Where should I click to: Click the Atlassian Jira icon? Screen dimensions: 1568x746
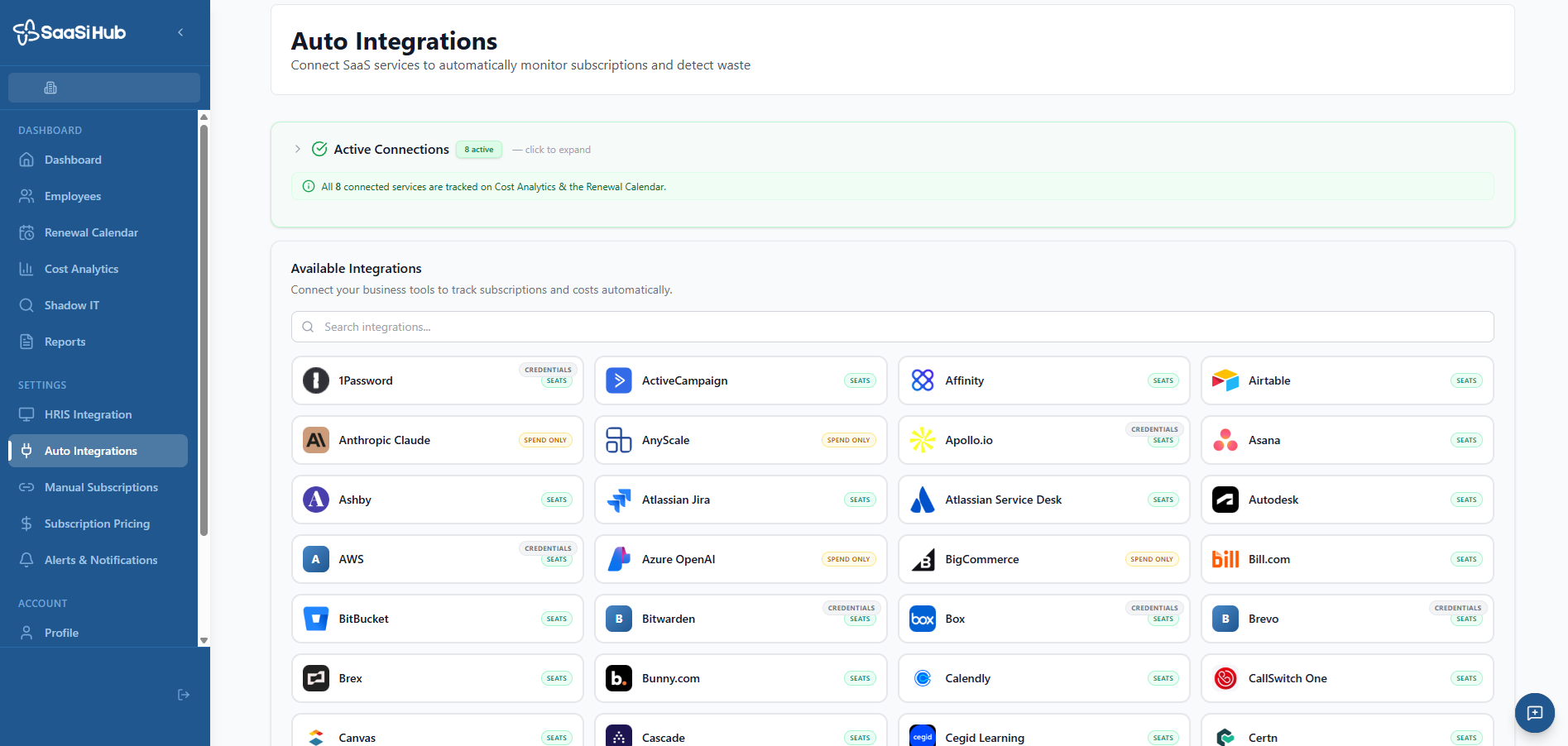(619, 500)
